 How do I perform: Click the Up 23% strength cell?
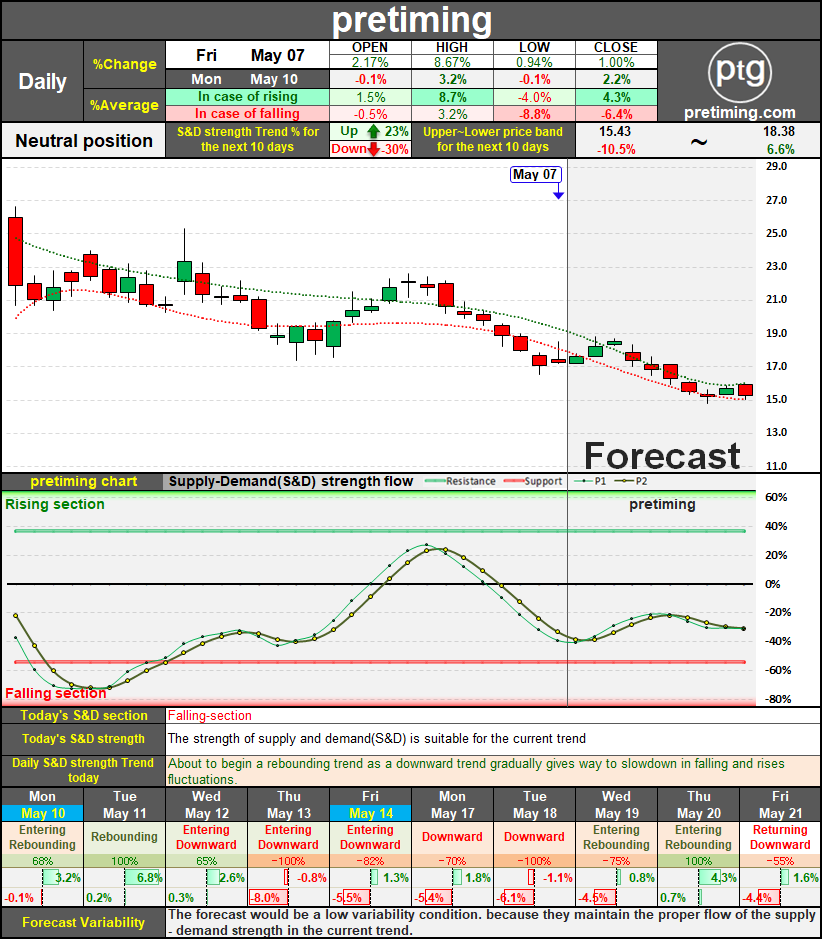point(370,132)
